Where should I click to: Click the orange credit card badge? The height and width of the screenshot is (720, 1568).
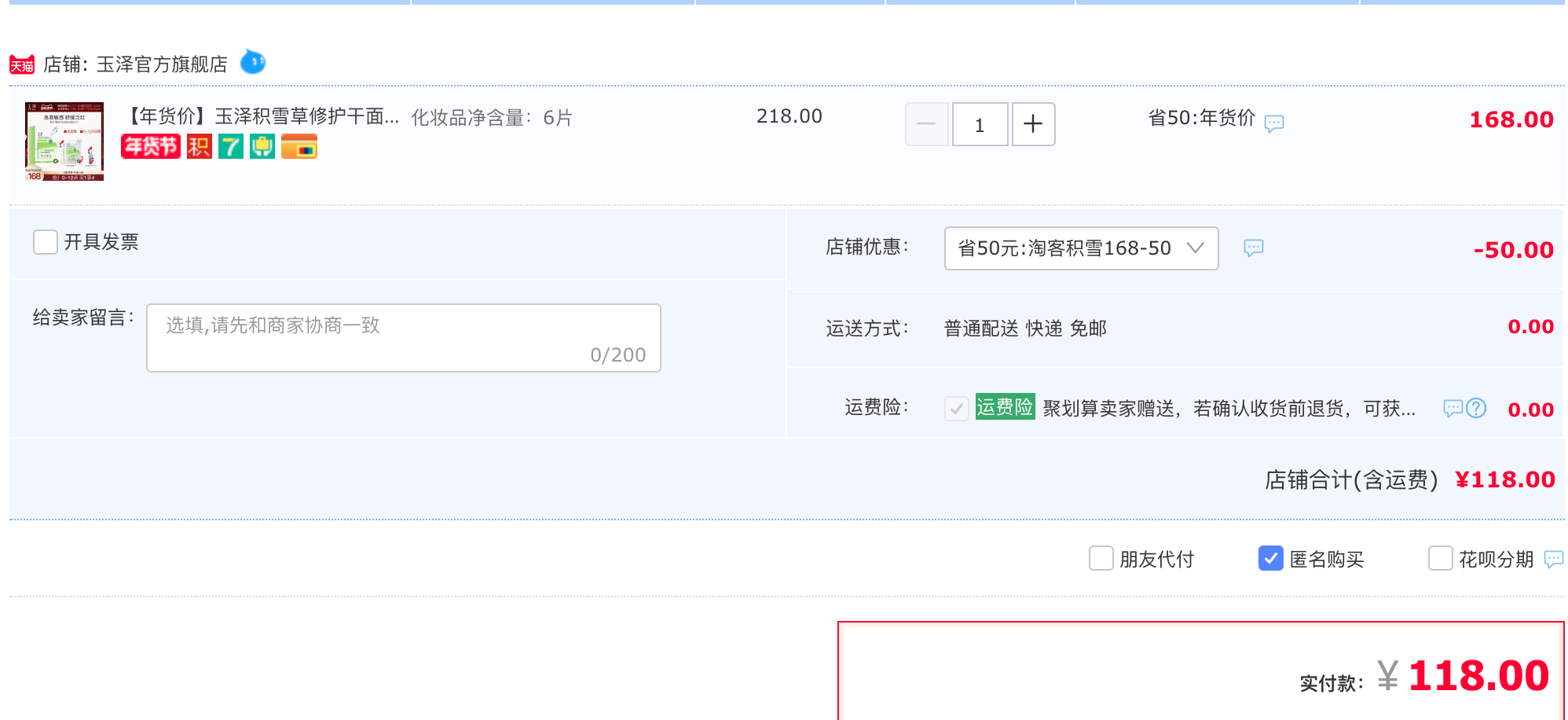[x=299, y=146]
